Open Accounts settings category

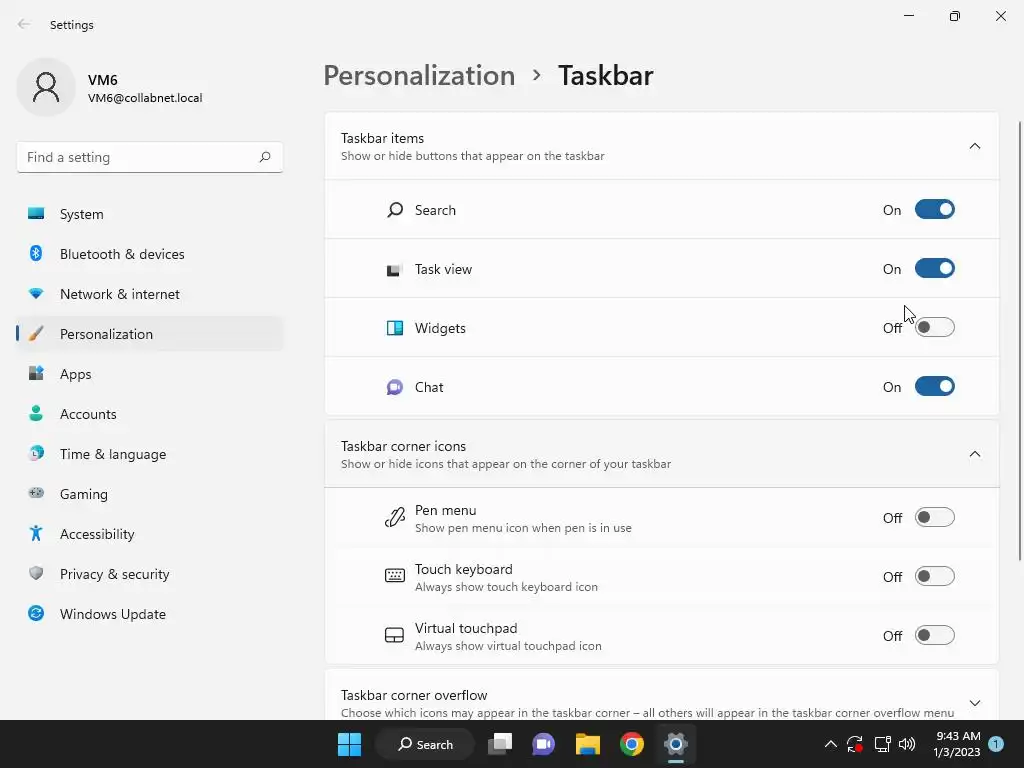click(150, 414)
